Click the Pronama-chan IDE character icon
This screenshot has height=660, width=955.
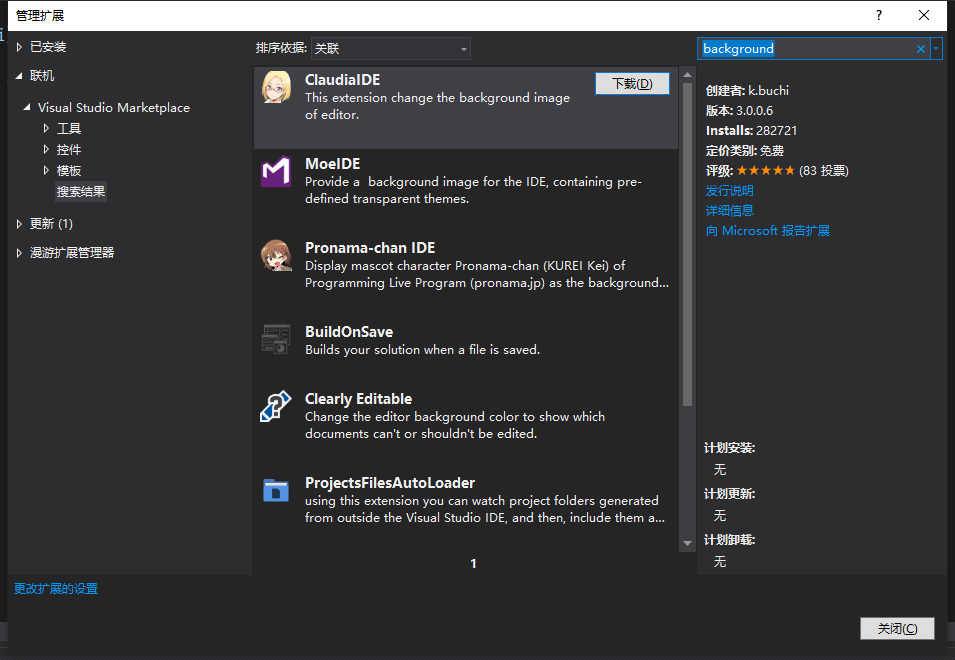point(276,256)
